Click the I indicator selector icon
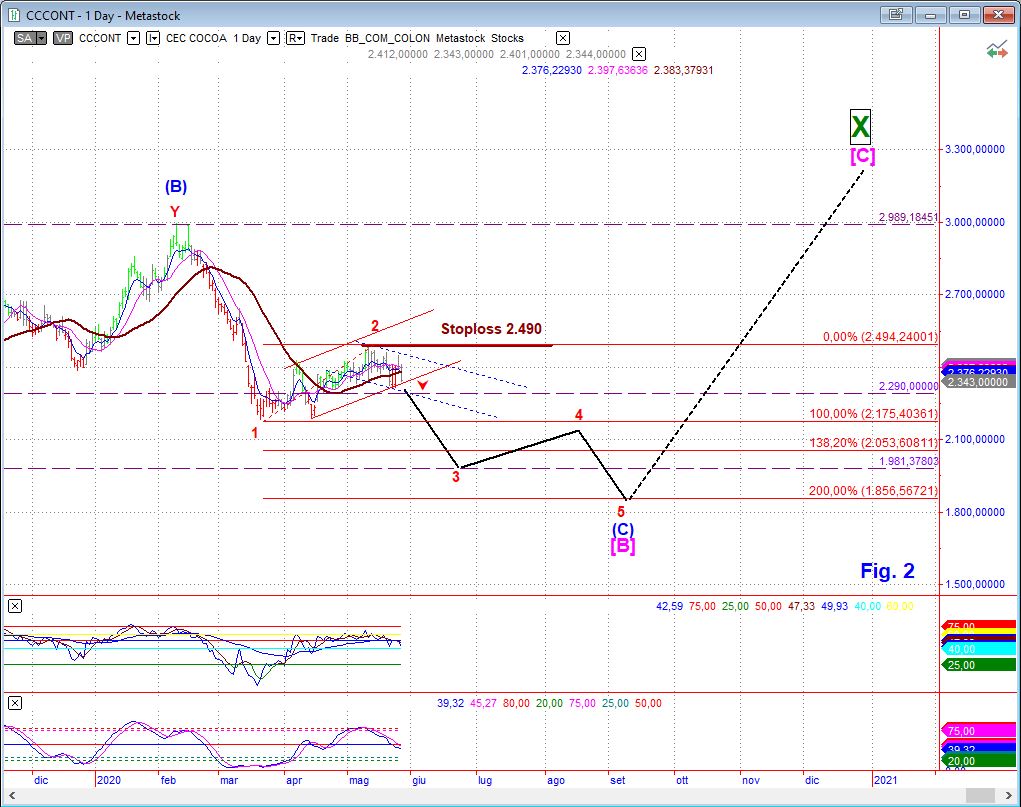 [153, 38]
